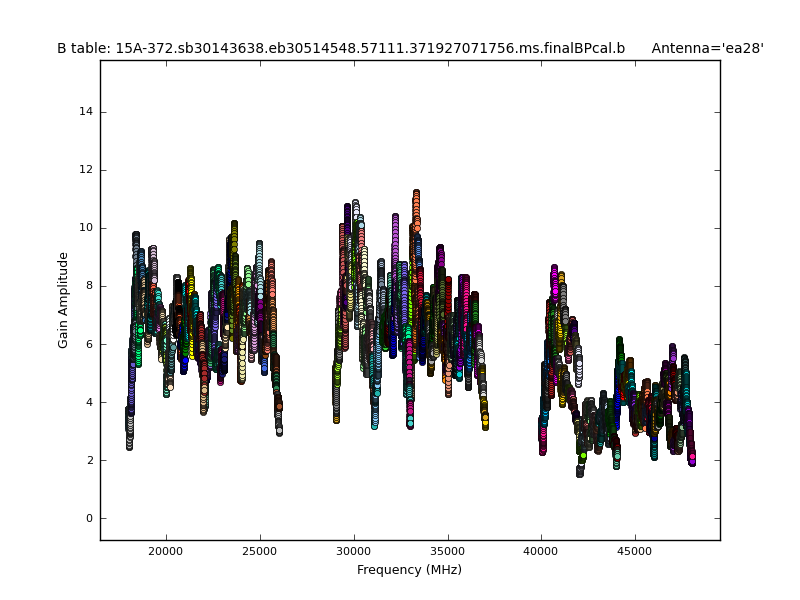The image size is (800, 600).
Task: Click the 0 tick label on y-axis
Action: point(90,518)
